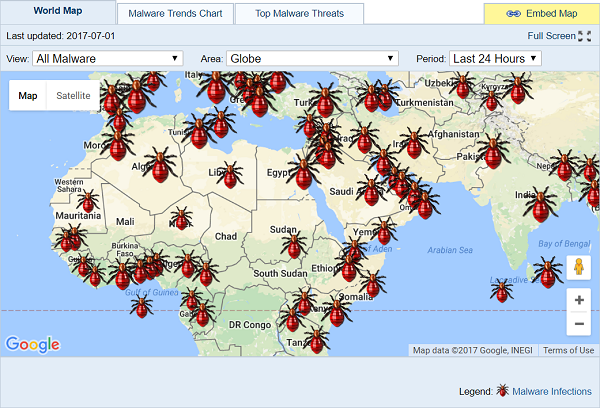600x408 pixels.
Task: Open the Period dropdown showing Last 24 Hours
Action: [495, 59]
